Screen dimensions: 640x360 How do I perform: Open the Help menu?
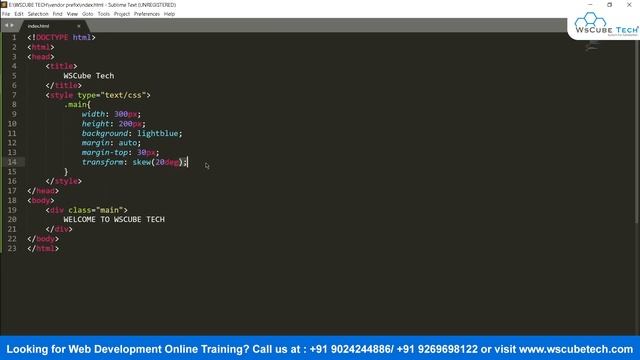click(169, 14)
